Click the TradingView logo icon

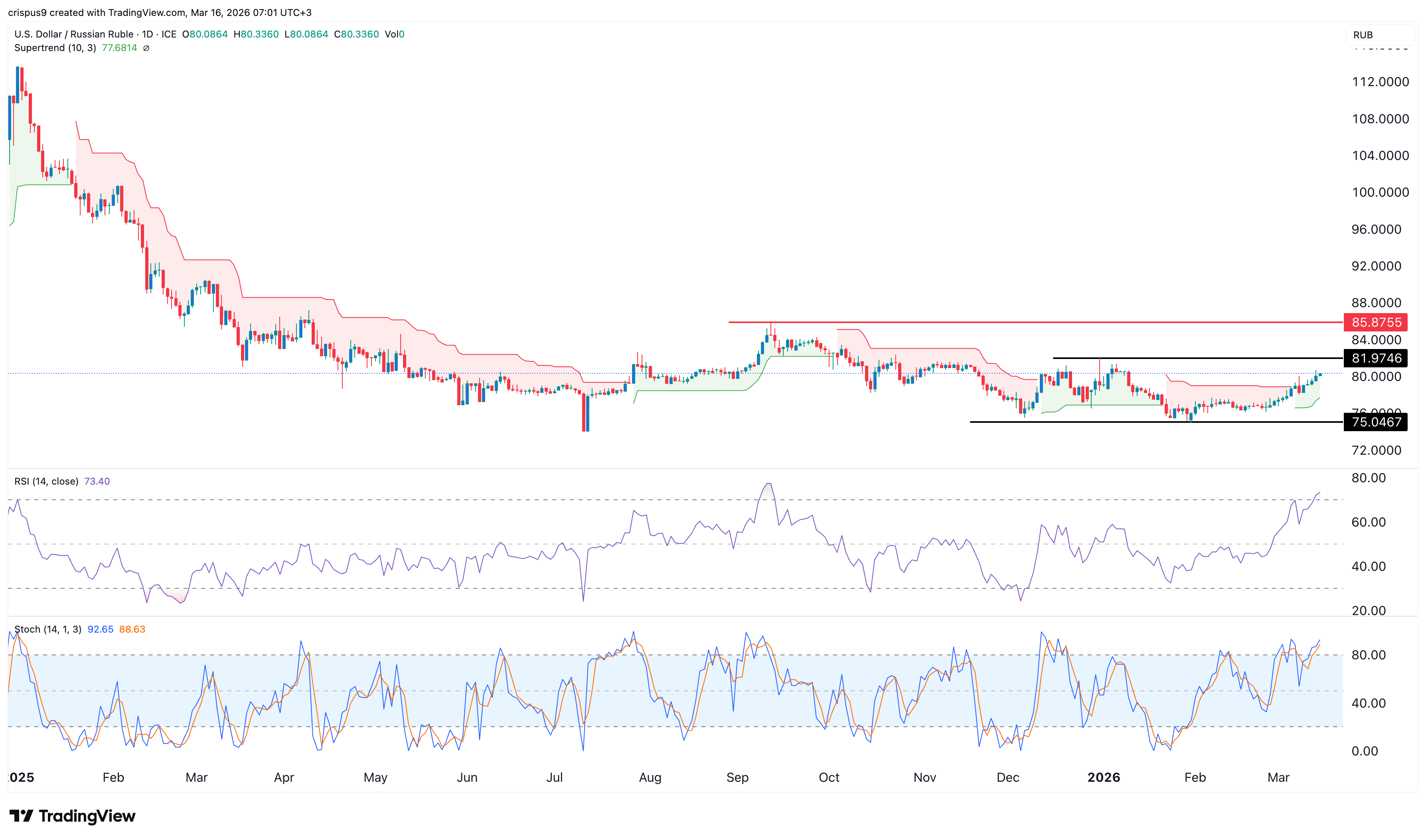tap(21, 816)
